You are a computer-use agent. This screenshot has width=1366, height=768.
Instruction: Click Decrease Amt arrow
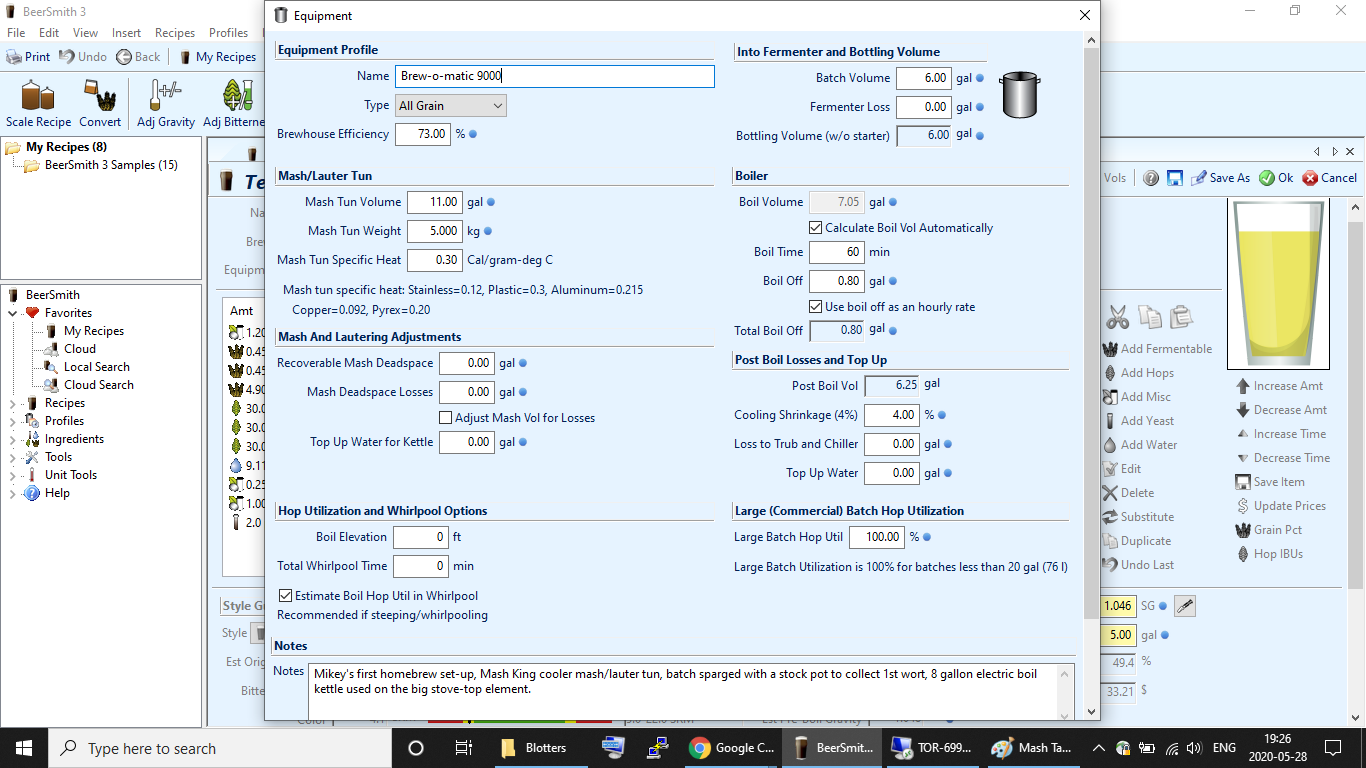pos(1282,410)
